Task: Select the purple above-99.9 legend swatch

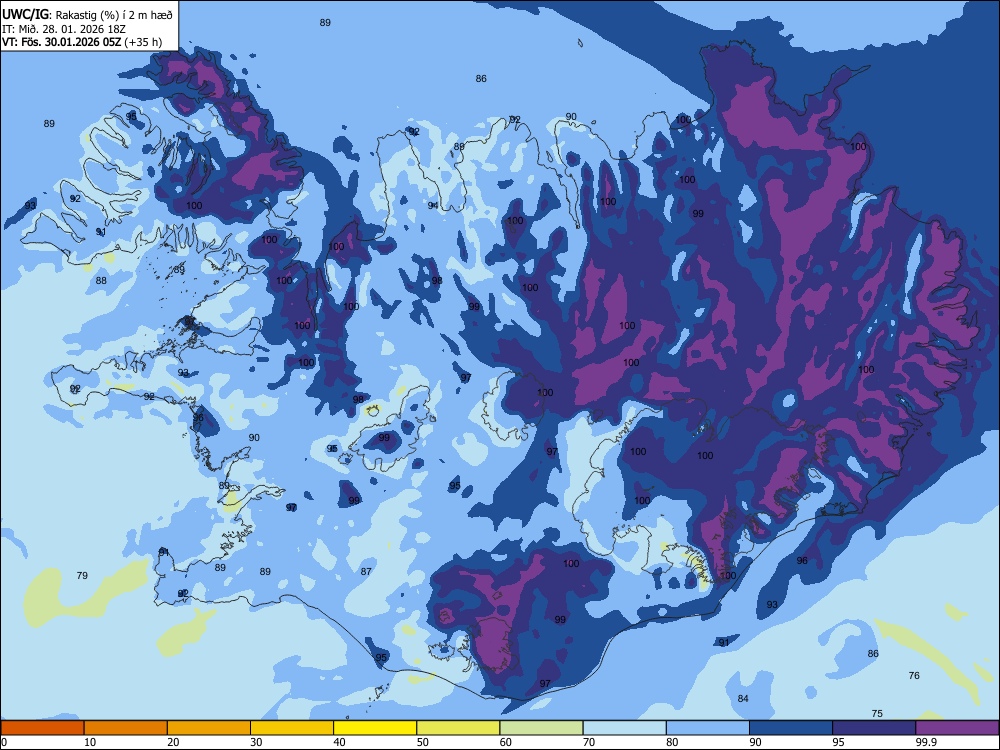Action: tap(957, 728)
